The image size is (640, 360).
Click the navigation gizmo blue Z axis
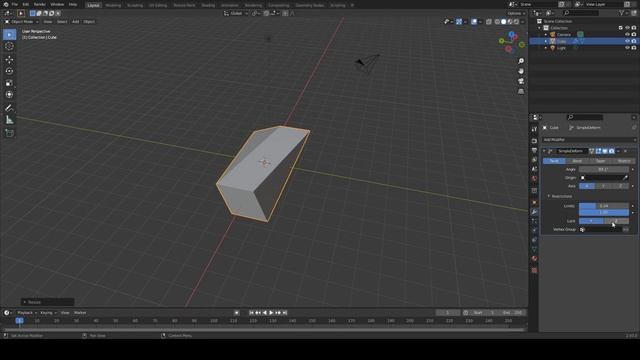(x=511, y=35)
